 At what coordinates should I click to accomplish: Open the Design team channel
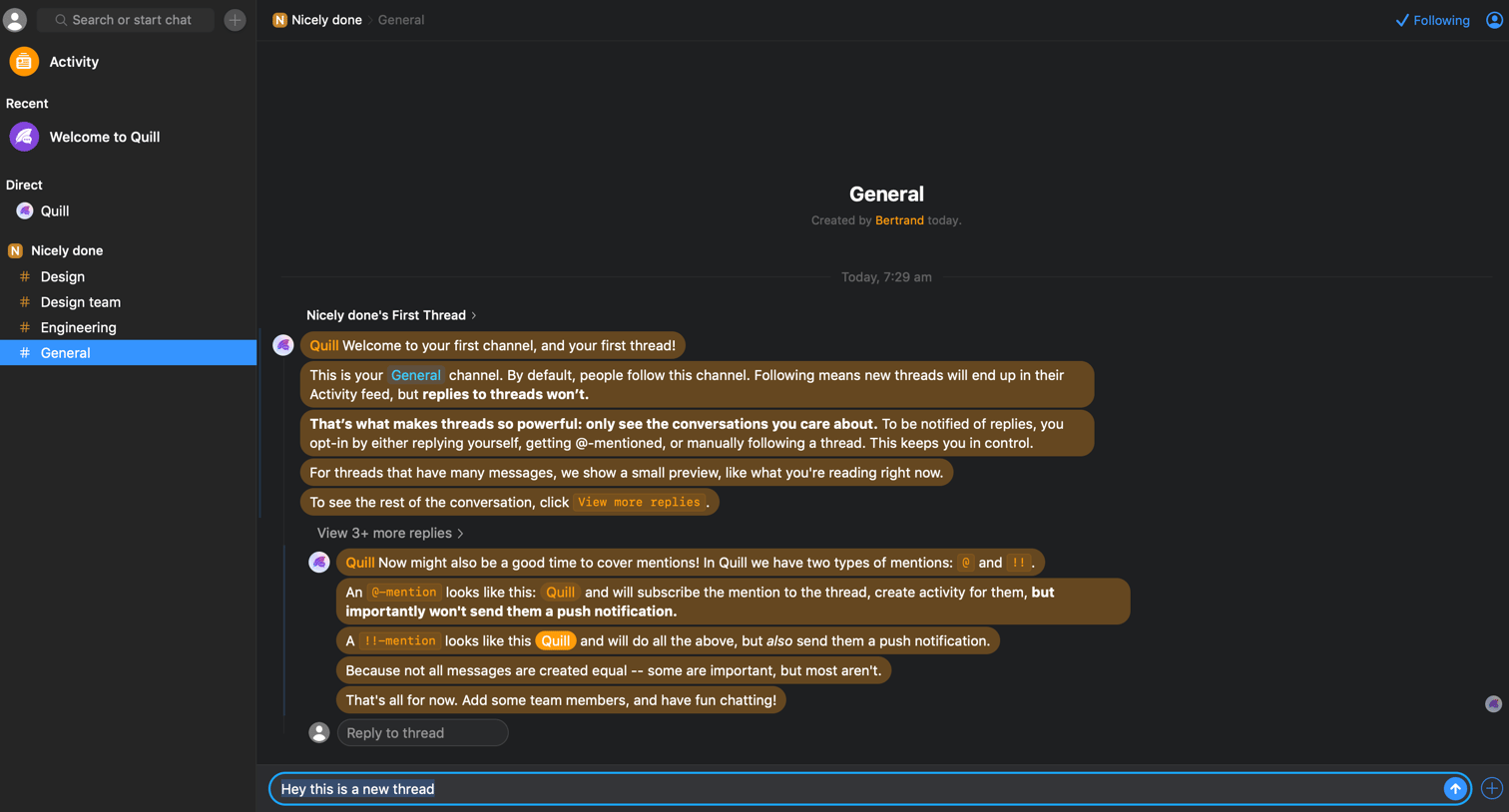pos(128,302)
